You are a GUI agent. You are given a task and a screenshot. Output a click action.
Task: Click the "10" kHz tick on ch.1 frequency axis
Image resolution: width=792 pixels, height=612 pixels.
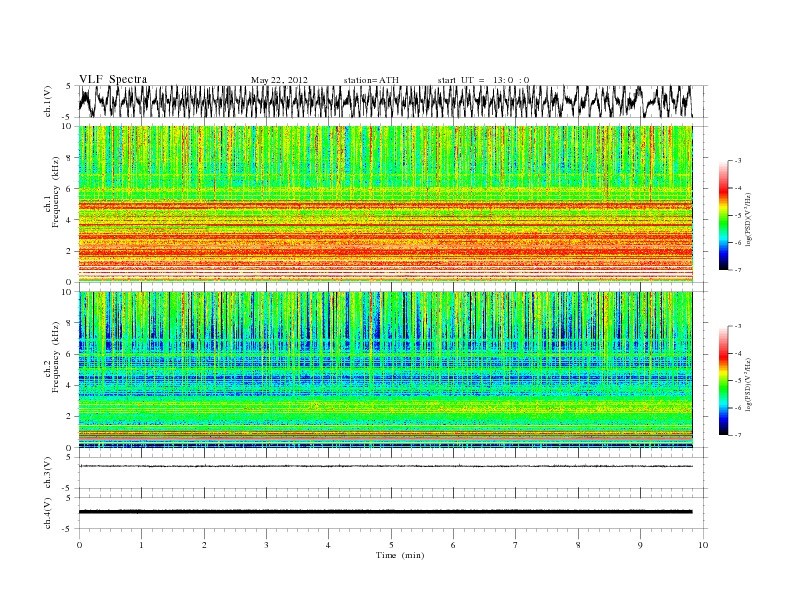coord(68,126)
